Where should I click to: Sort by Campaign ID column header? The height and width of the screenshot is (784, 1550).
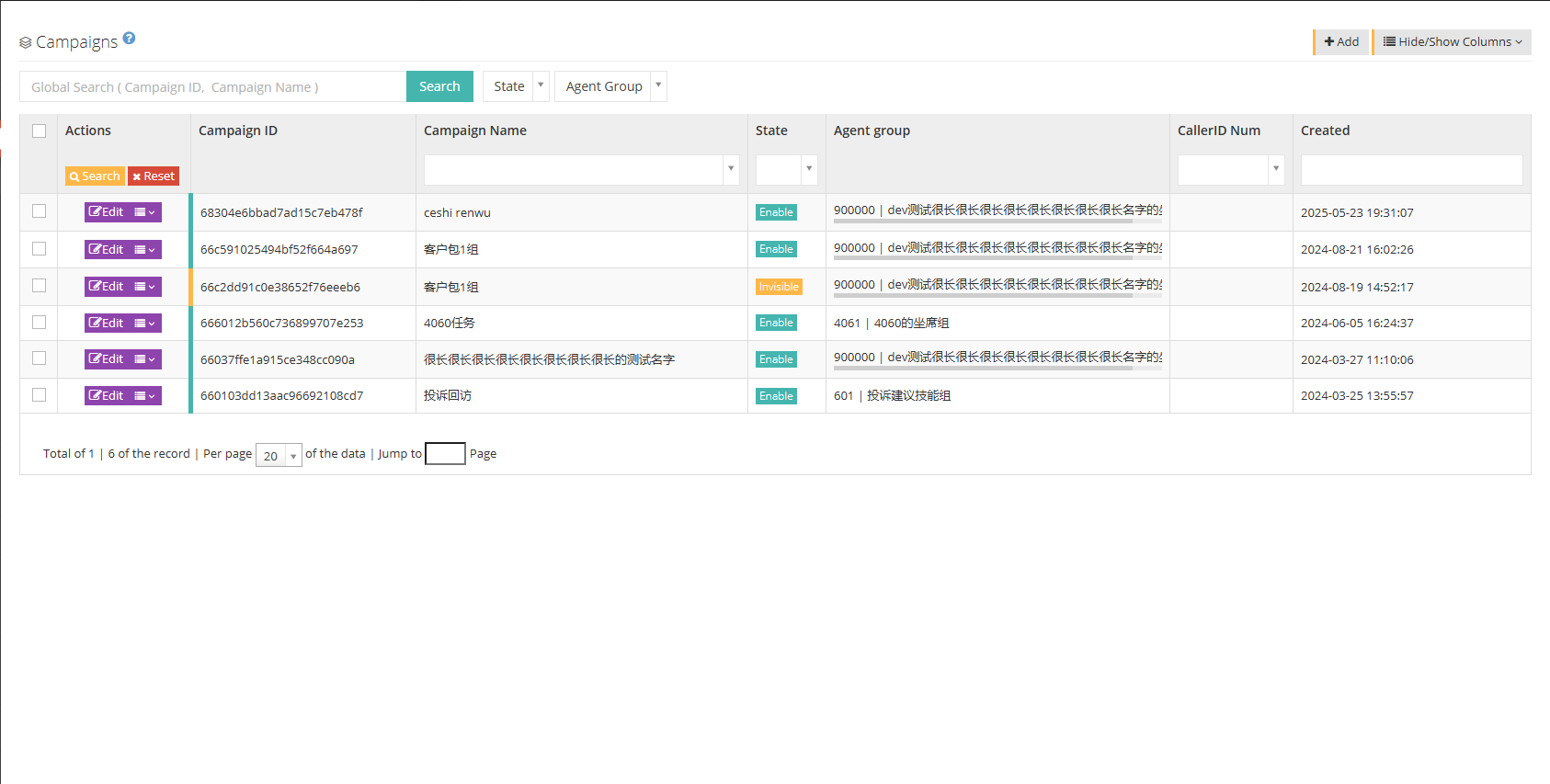pos(238,131)
